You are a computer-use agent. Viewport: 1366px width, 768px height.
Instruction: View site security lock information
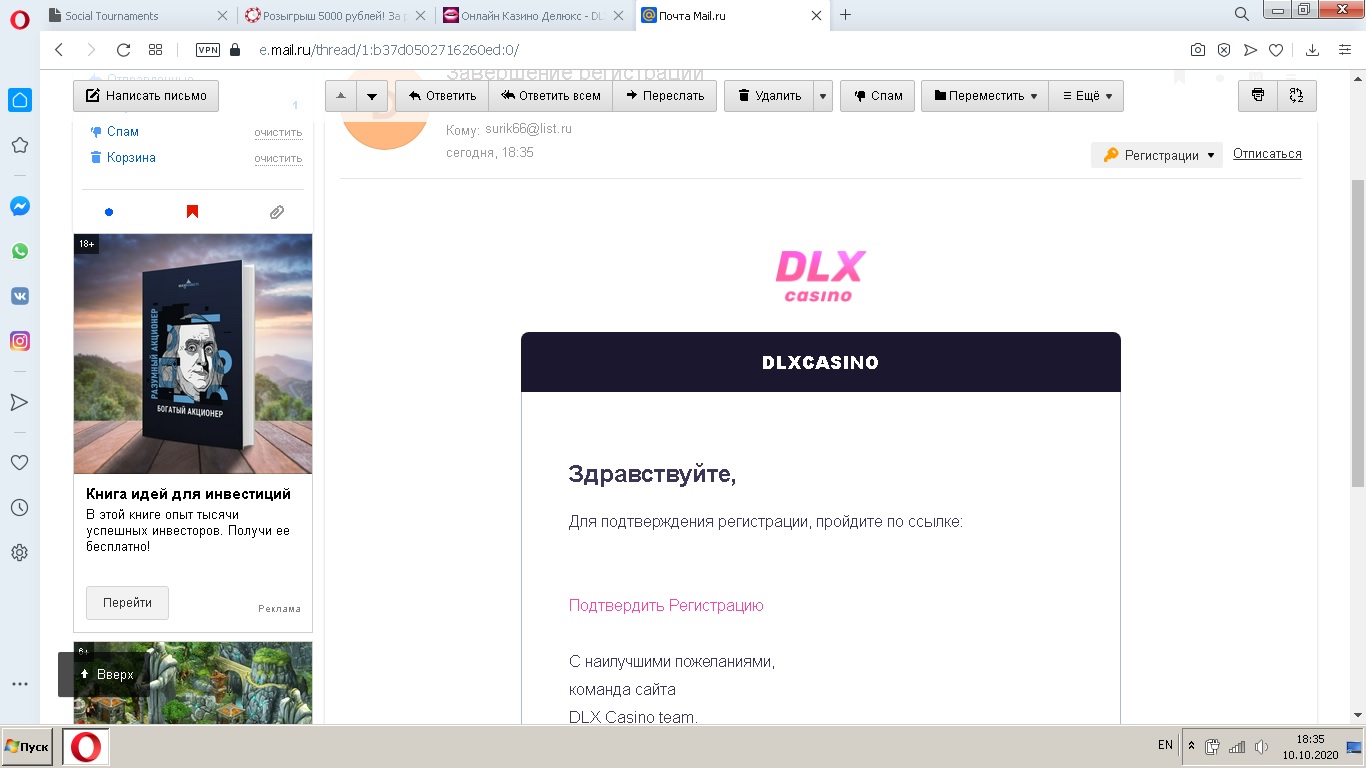pos(236,50)
